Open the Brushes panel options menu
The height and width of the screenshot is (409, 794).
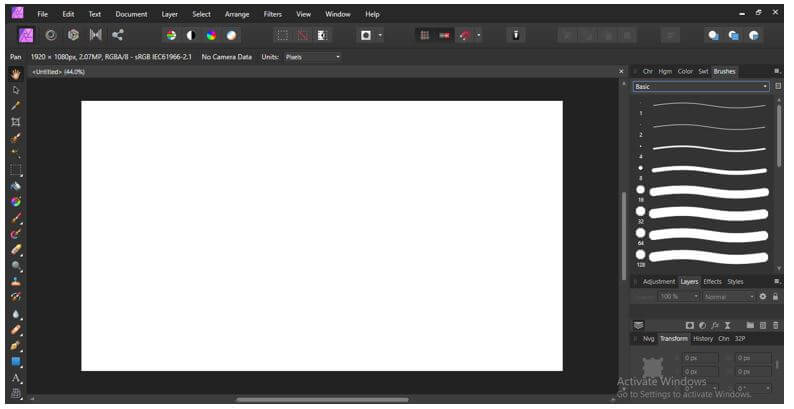point(777,71)
